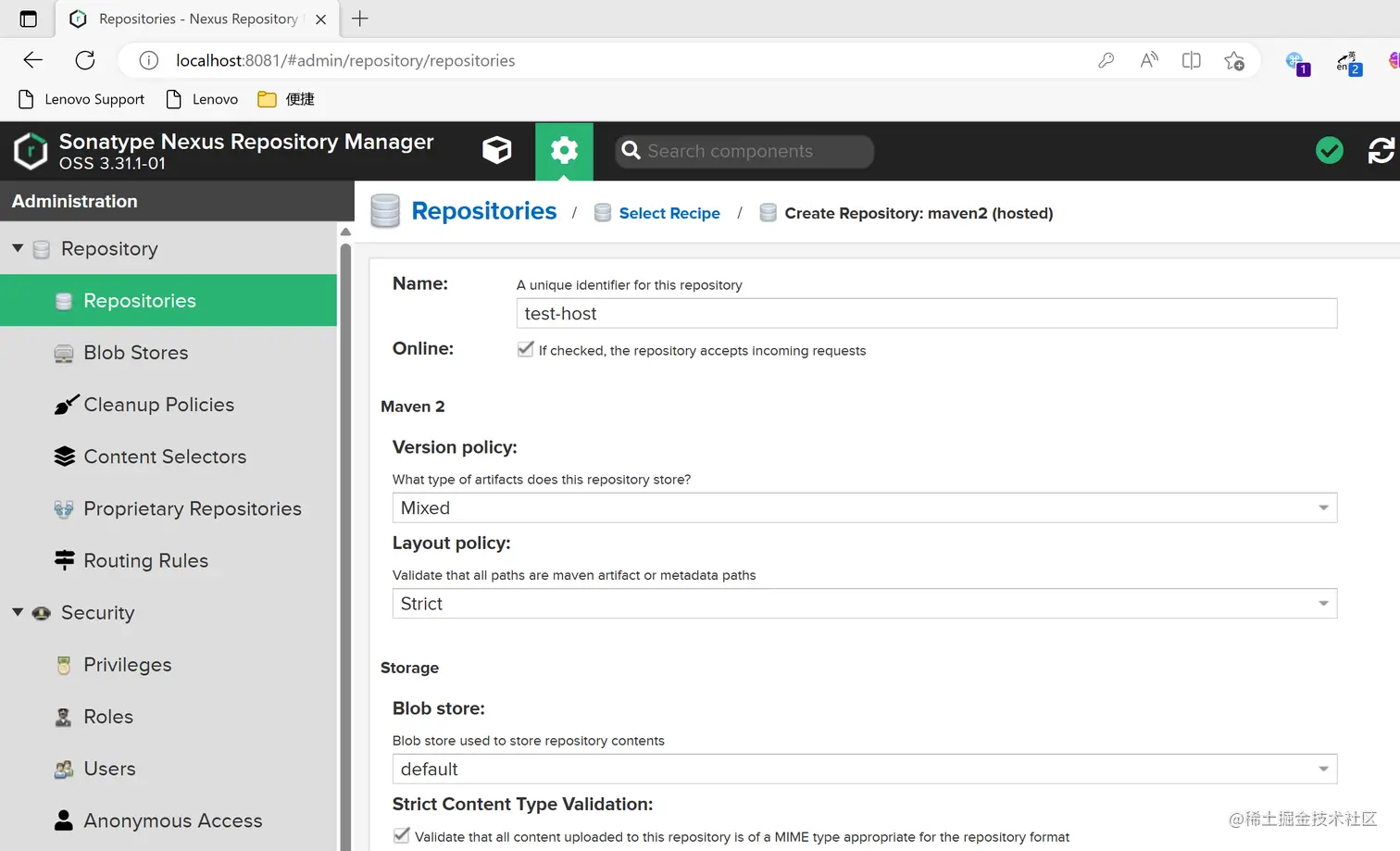Click the Content Selectors layers icon

pos(64,457)
